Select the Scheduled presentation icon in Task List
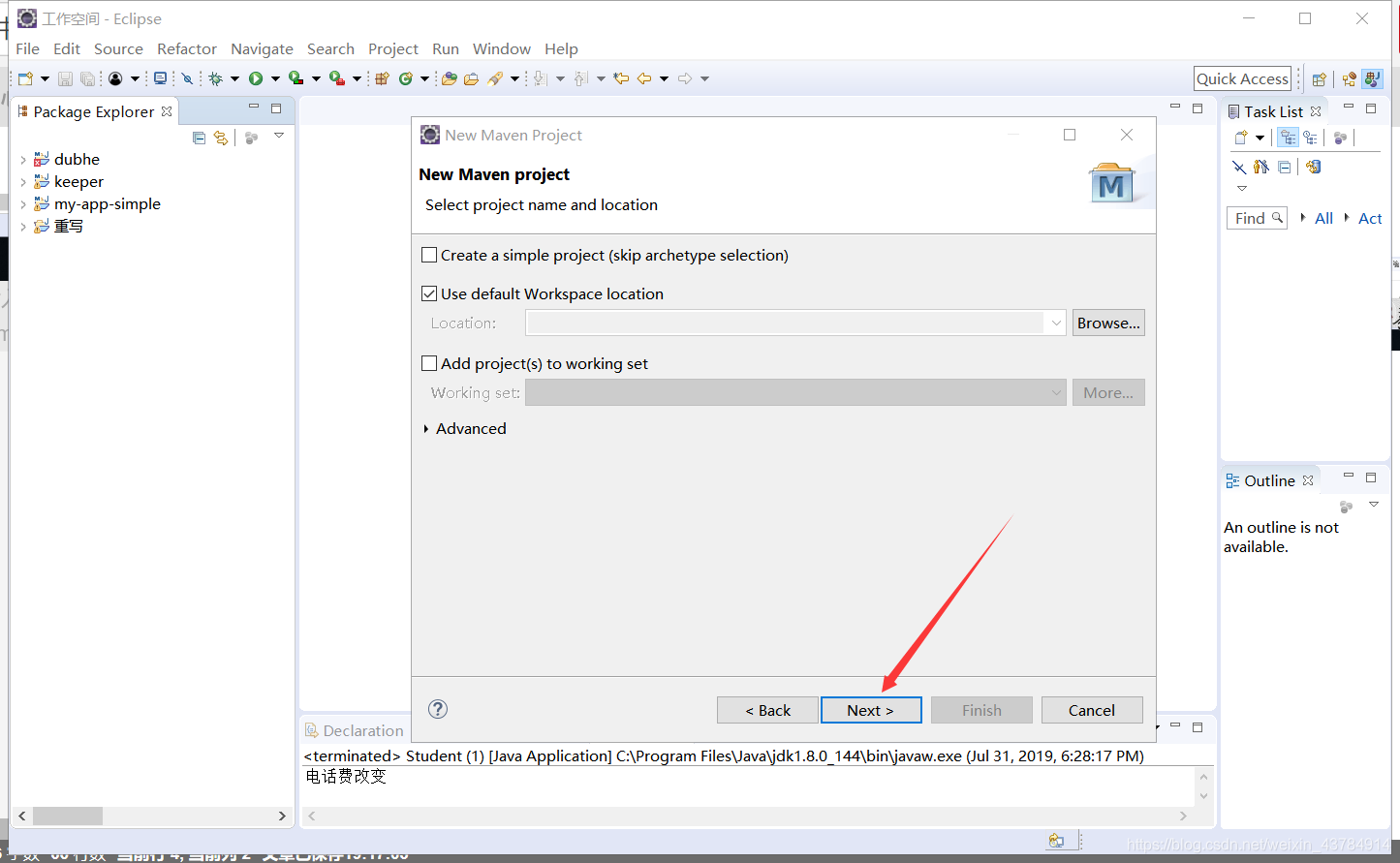 tap(1310, 138)
